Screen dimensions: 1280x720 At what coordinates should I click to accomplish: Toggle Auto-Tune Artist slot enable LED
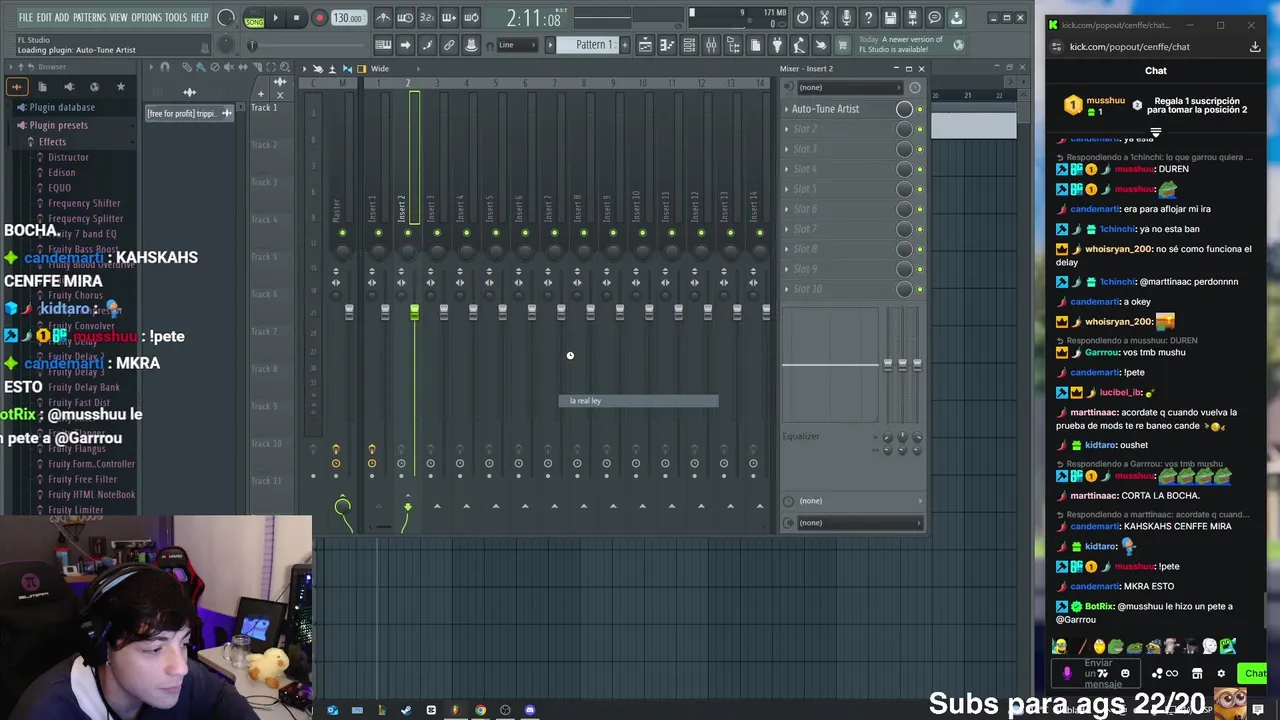(x=920, y=109)
